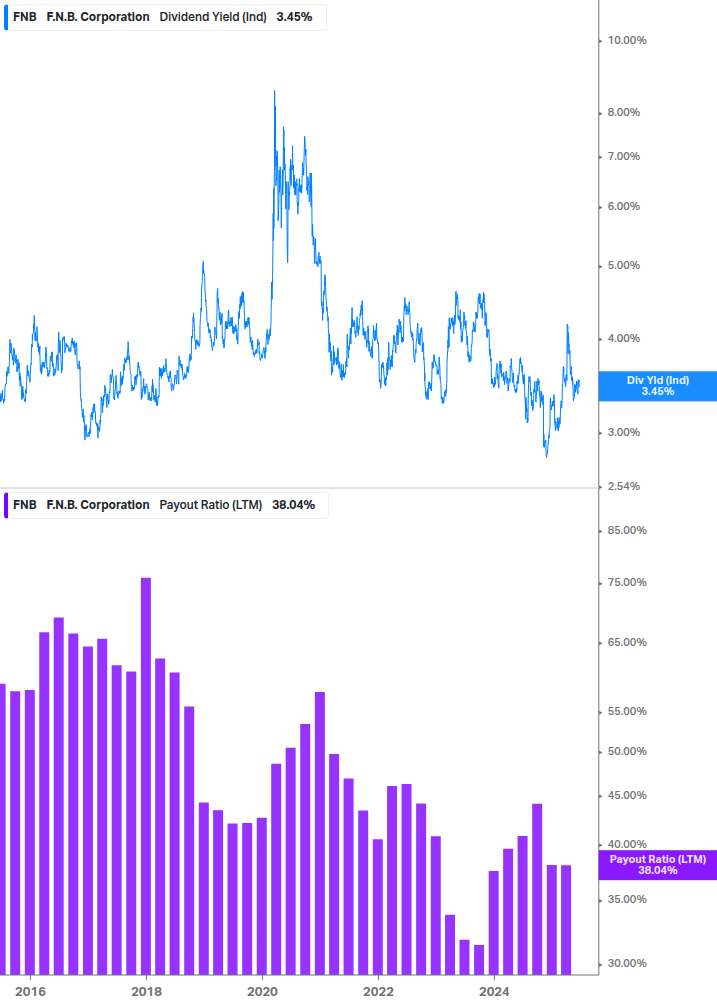Click the 8.00% axis label
Screen dimensions: 717x1005
[623, 112]
